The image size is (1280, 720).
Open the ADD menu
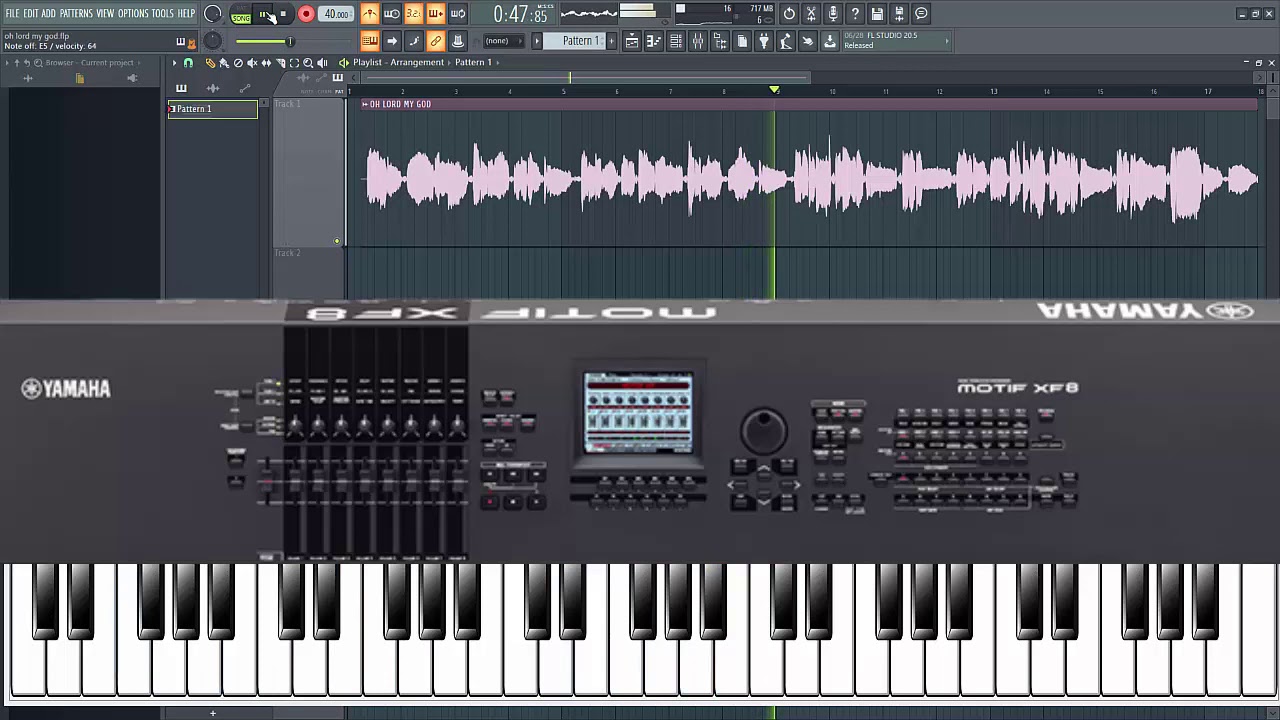point(48,13)
